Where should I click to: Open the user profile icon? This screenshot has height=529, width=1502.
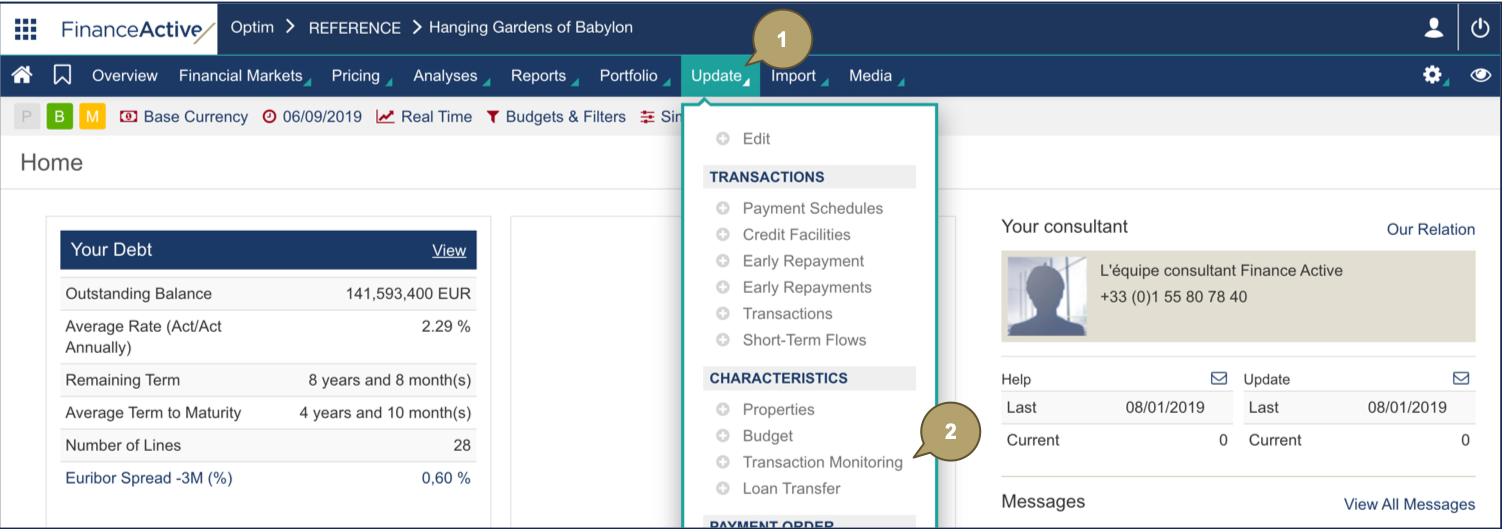coord(1434,28)
